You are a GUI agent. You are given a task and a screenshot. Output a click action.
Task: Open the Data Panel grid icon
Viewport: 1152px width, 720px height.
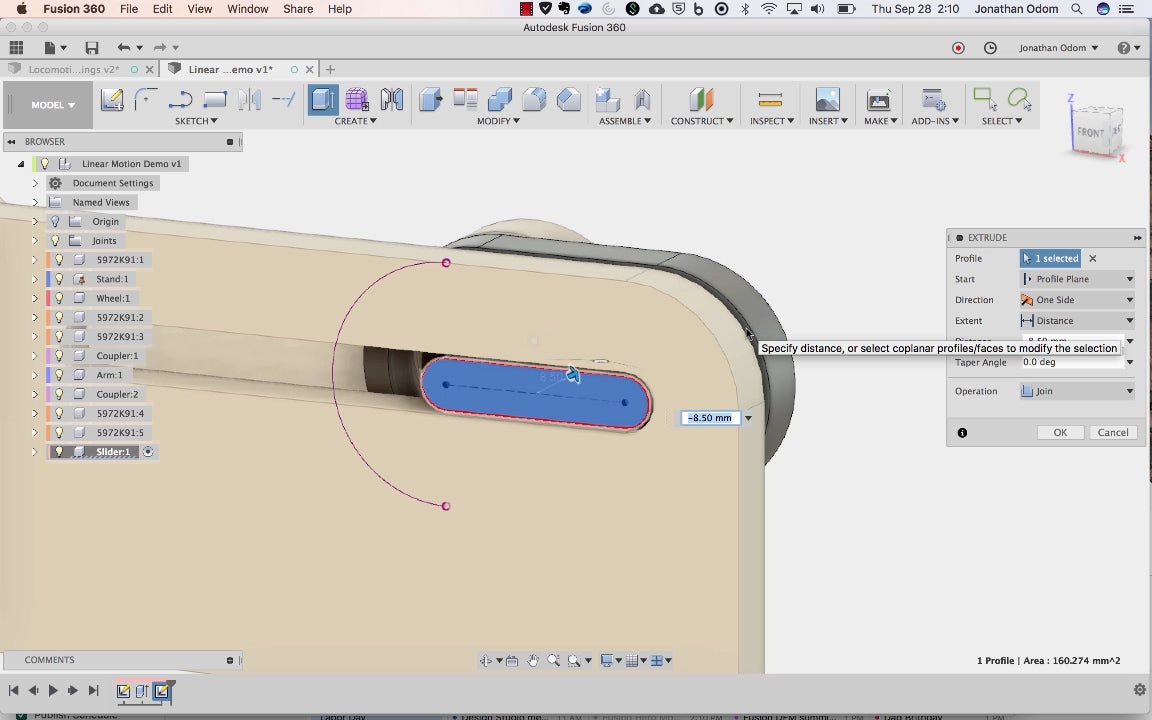pyautogui.click(x=16, y=48)
